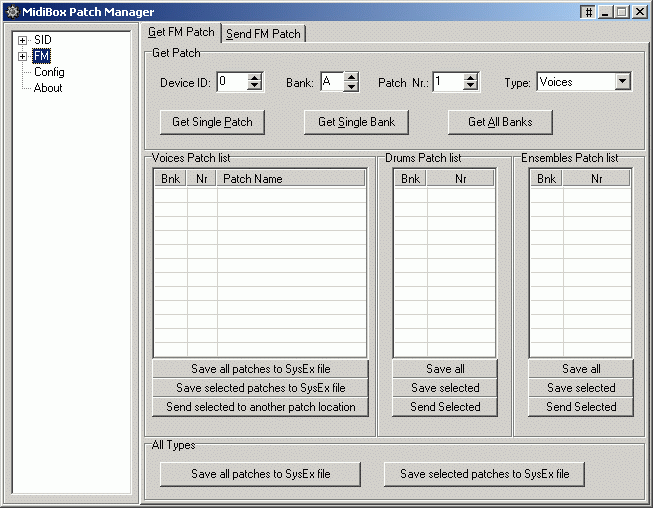This screenshot has height=508, width=653.
Task: Save selected patches in All Types section
Action: [x=484, y=474]
